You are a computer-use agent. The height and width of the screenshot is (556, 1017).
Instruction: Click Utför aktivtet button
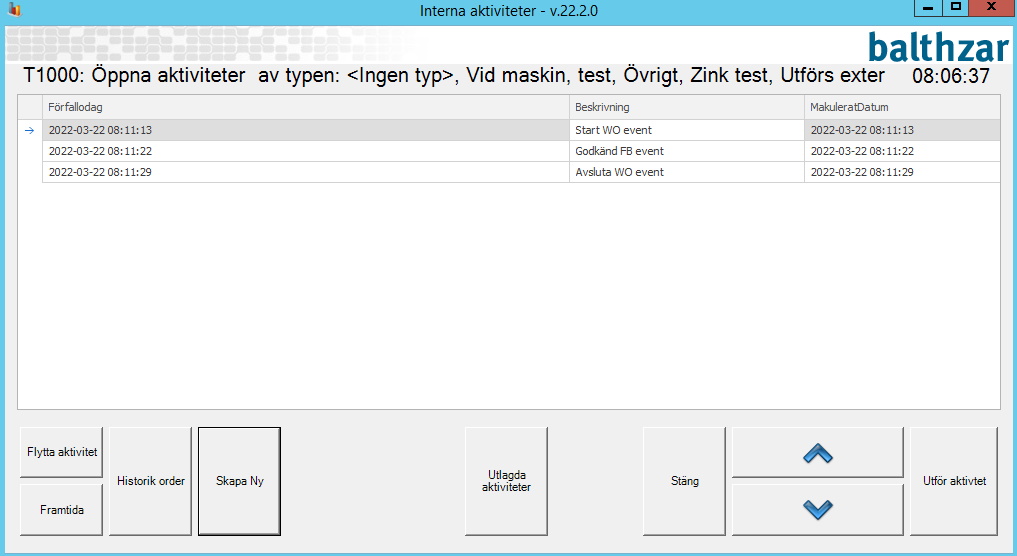pos(954,481)
